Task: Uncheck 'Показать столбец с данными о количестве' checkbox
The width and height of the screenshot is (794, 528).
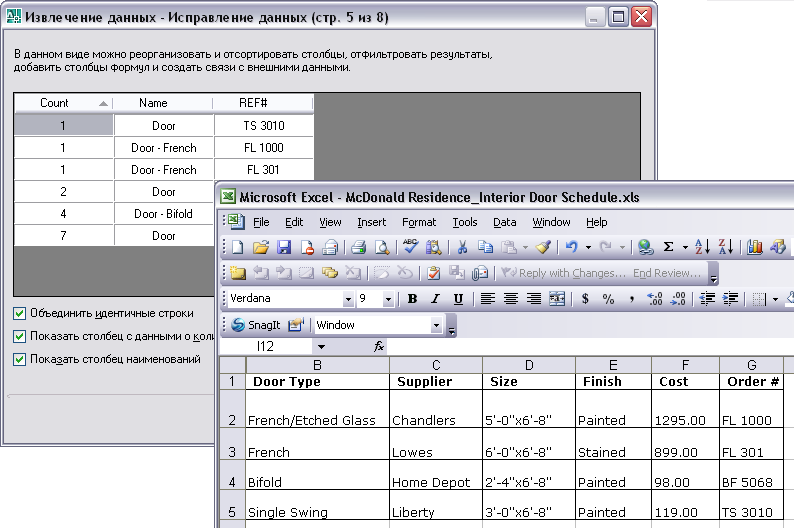Action: (19, 336)
